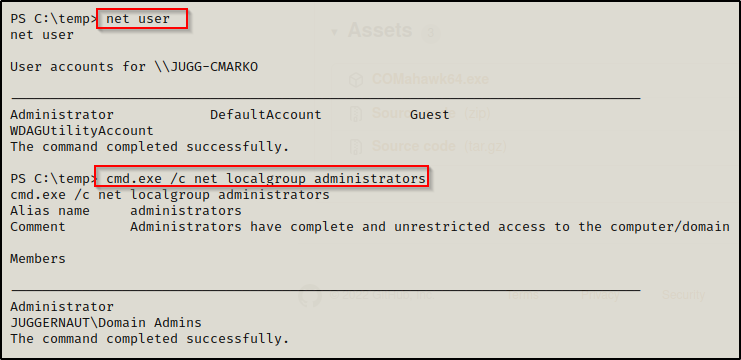This screenshot has width=741, height=360.
Task: Click the WDAGUtilityAccount user entry
Action: [x=82, y=131]
